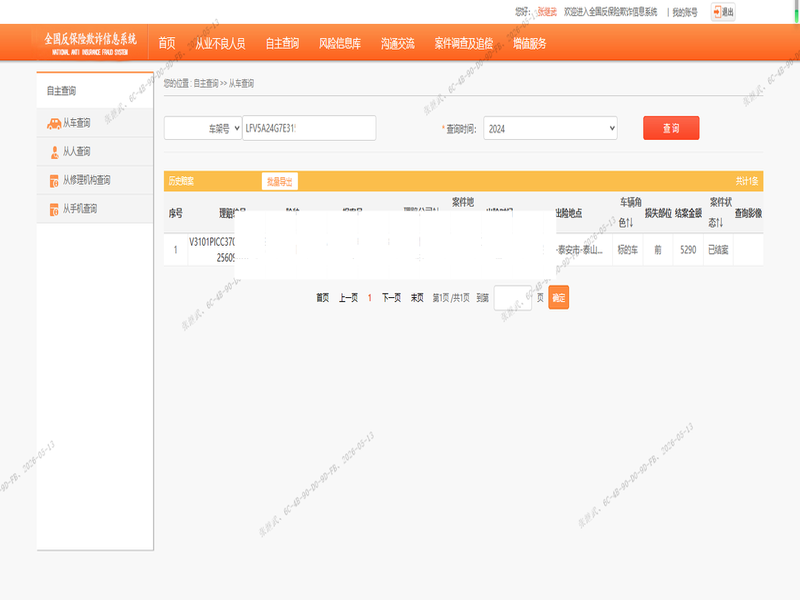This screenshot has height=600, width=800.
Task: Go to 首页 in pagination
Action: [322, 297]
